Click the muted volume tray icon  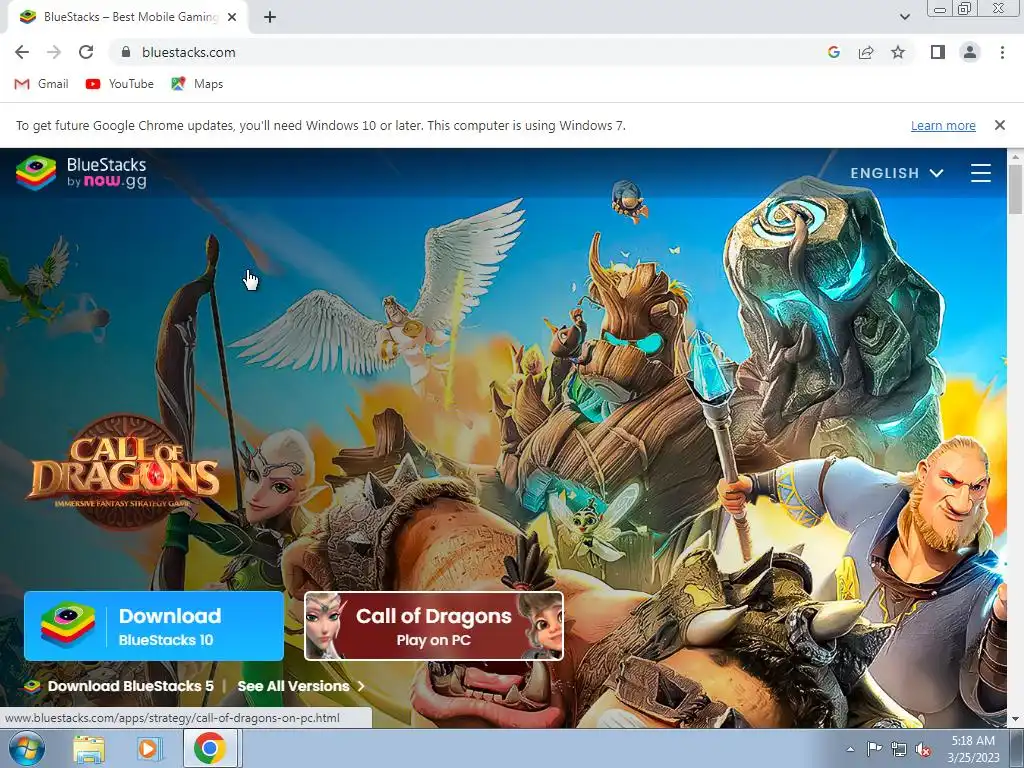pyautogui.click(x=923, y=750)
